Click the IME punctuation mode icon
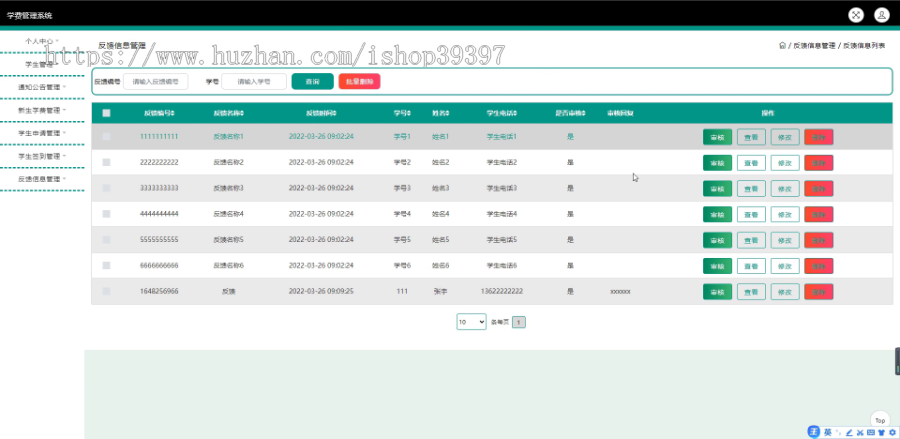 838,432
